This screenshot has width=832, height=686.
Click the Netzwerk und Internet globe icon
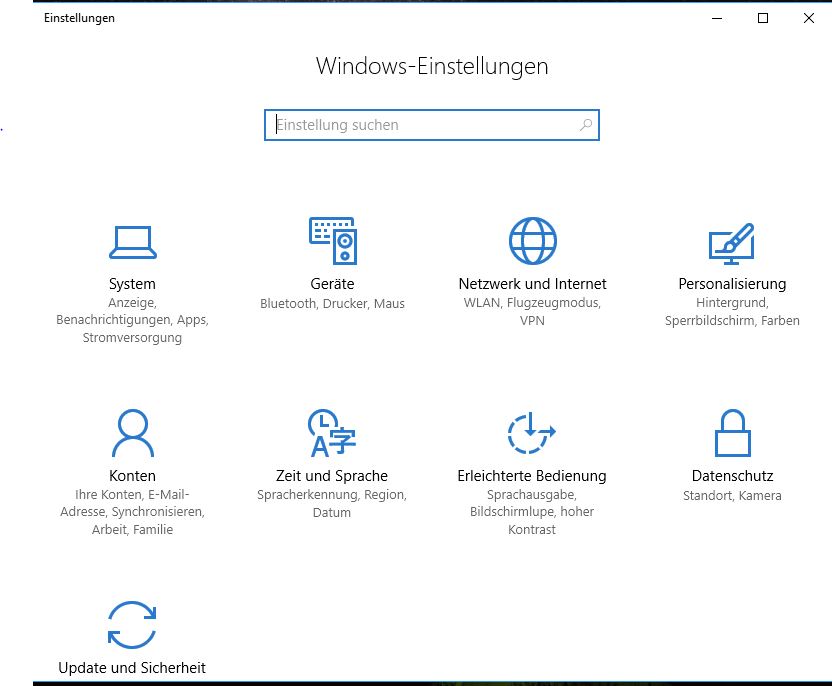[532, 241]
